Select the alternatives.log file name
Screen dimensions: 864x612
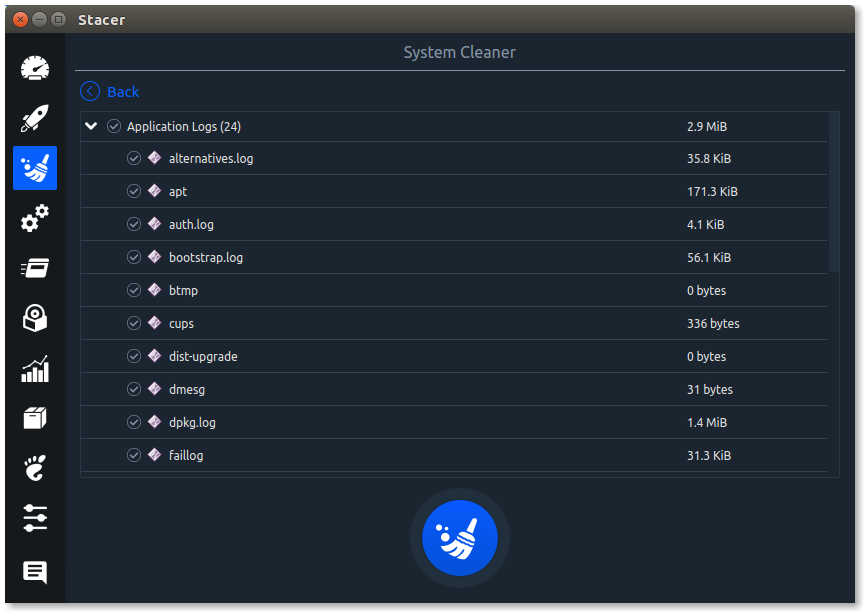211,159
